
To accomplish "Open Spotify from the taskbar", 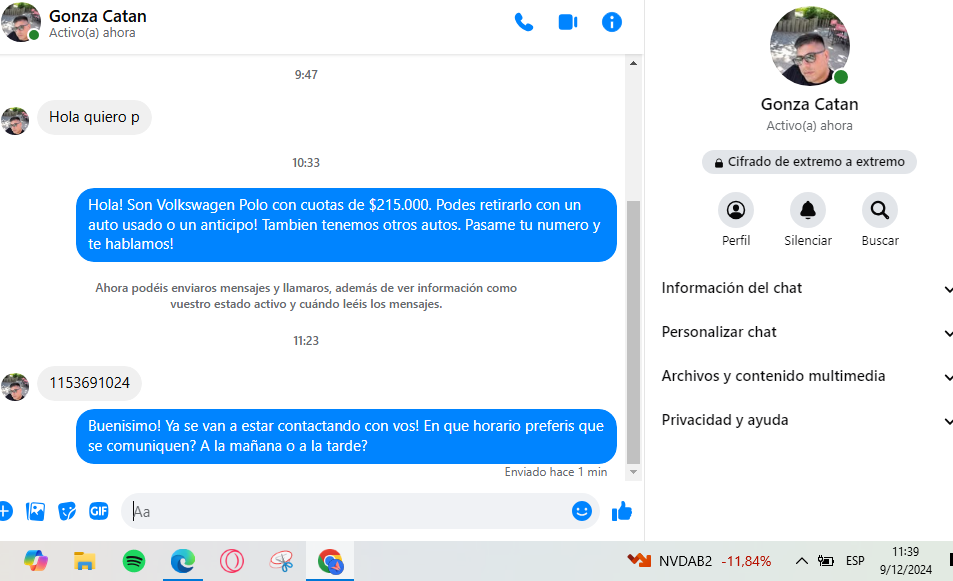I will point(134,560).
